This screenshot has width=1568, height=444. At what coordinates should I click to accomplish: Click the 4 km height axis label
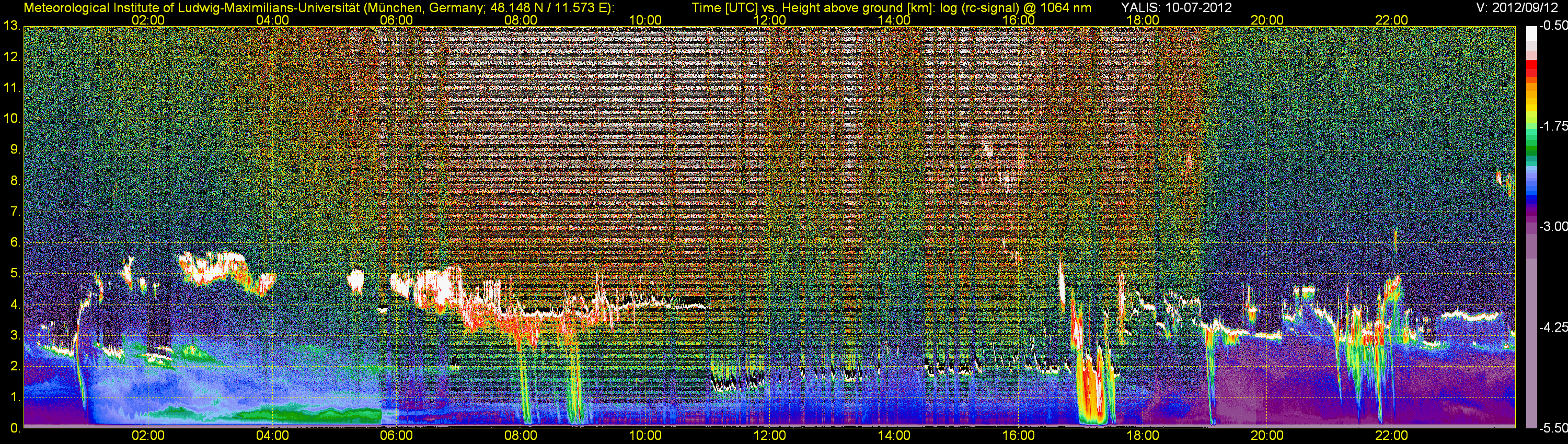pyautogui.click(x=15, y=304)
